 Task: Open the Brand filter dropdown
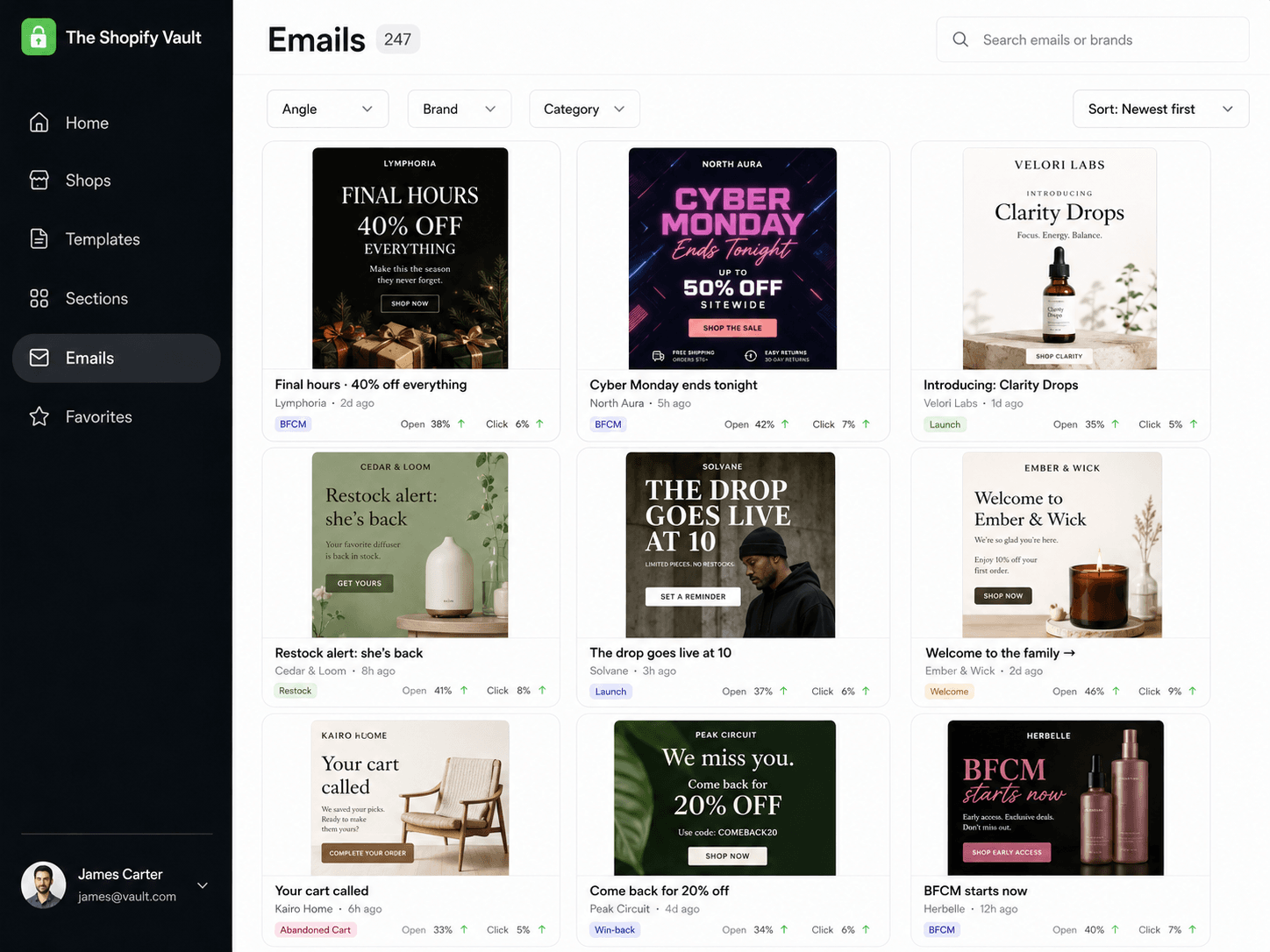(460, 109)
